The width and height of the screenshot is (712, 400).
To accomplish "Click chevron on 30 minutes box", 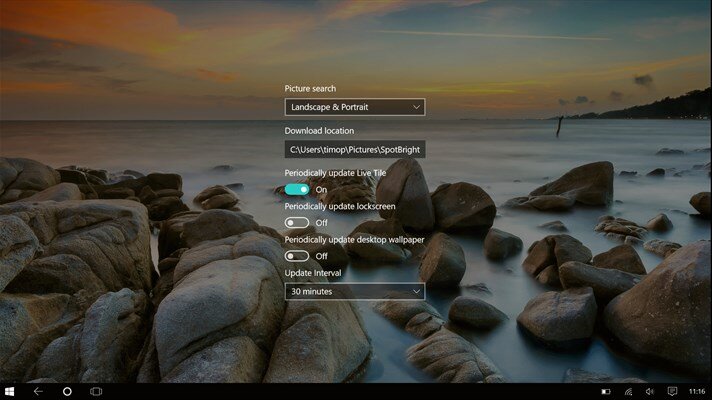I will click(x=415, y=291).
